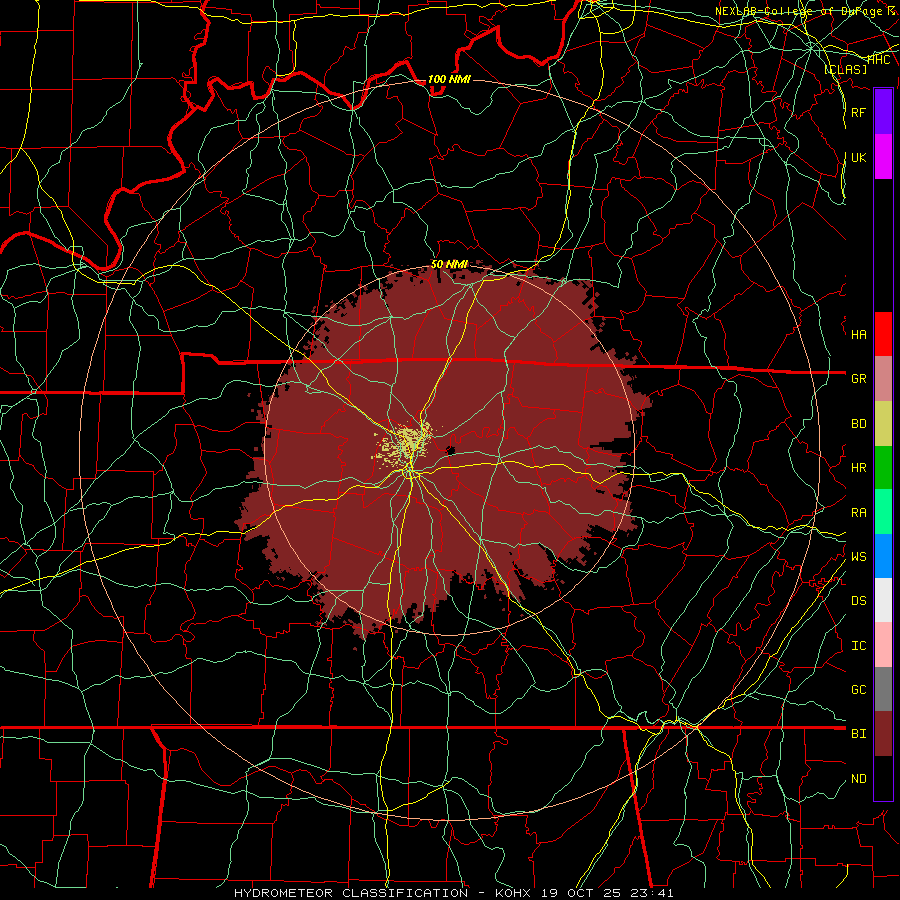Click the HYDROMETEOR CLASSIFICATION title text
The height and width of the screenshot is (900, 900).
pyautogui.click(x=351, y=893)
